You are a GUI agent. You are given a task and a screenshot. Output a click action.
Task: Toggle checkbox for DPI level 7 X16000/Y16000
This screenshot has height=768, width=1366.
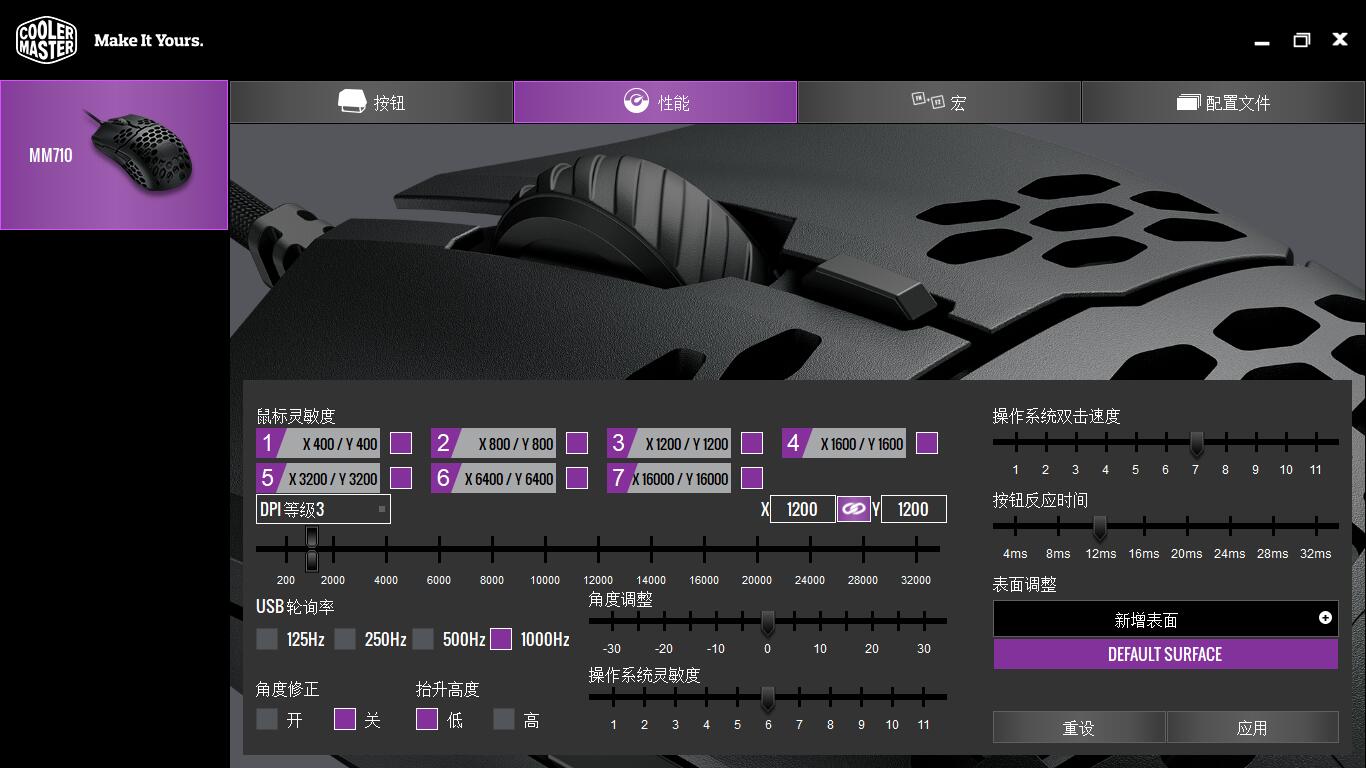[752, 478]
